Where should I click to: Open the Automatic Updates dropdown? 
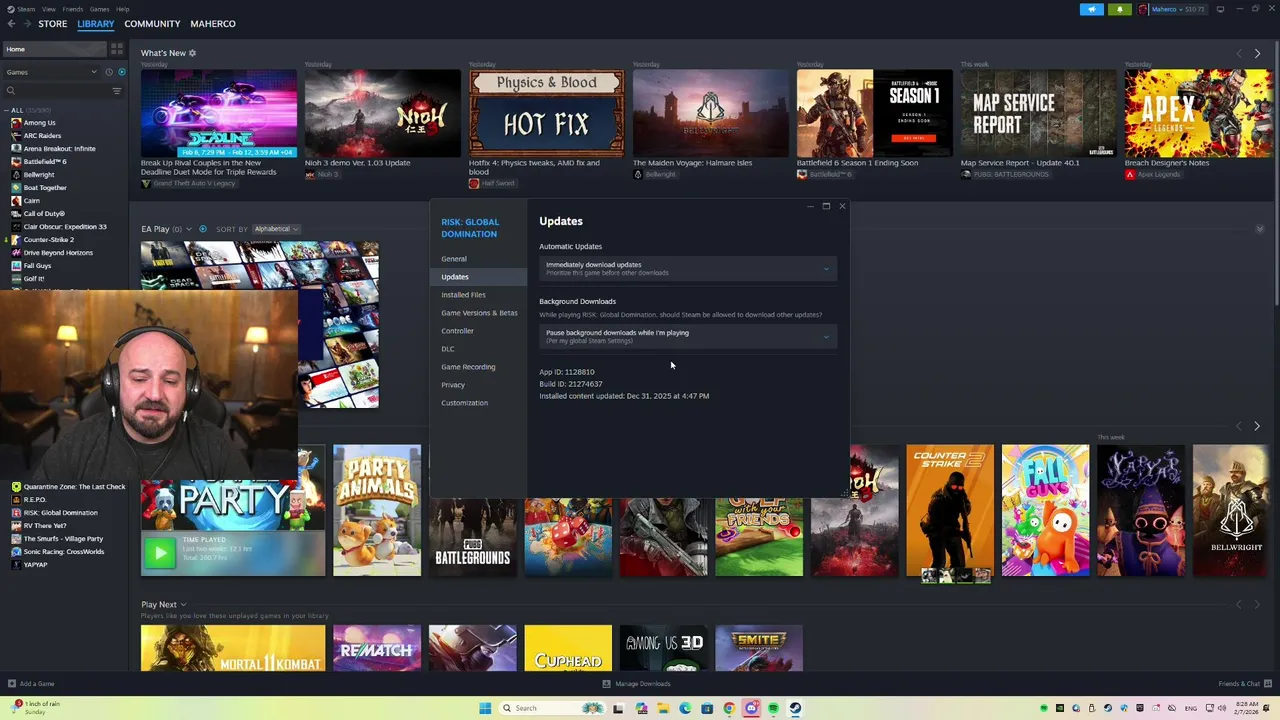click(688, 268)
